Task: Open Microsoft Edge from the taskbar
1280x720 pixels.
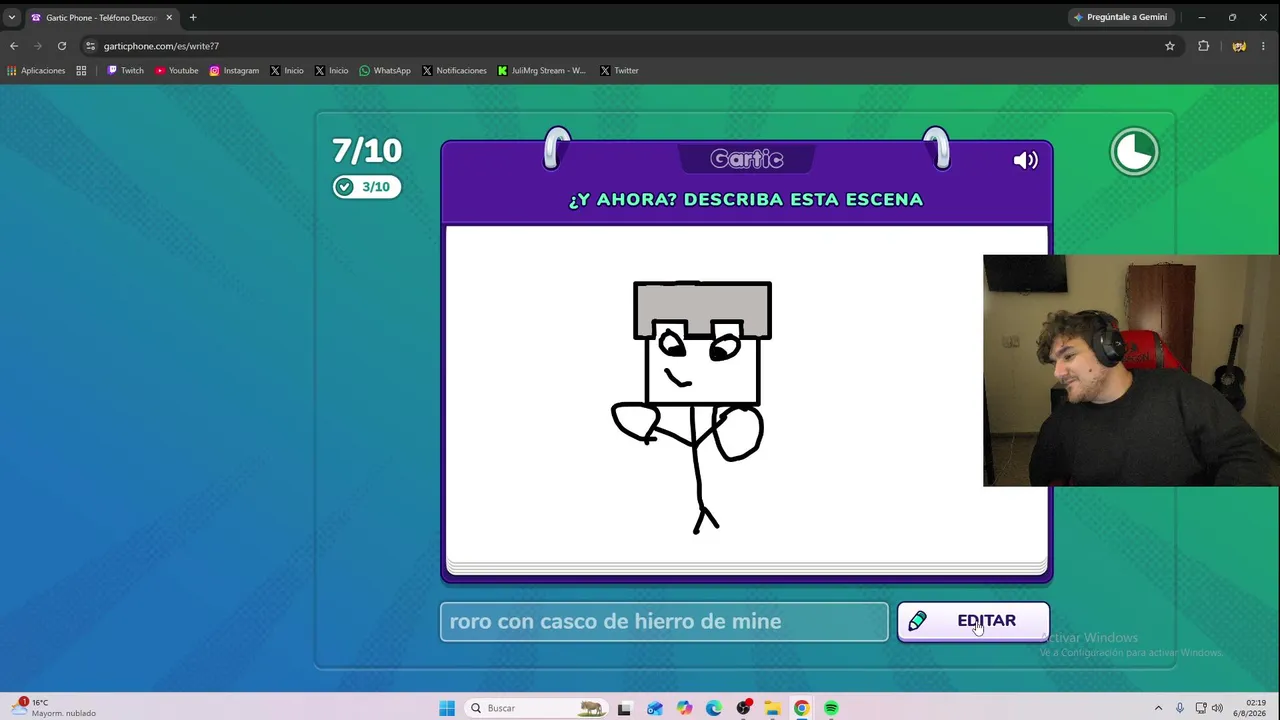Action: 713,708
